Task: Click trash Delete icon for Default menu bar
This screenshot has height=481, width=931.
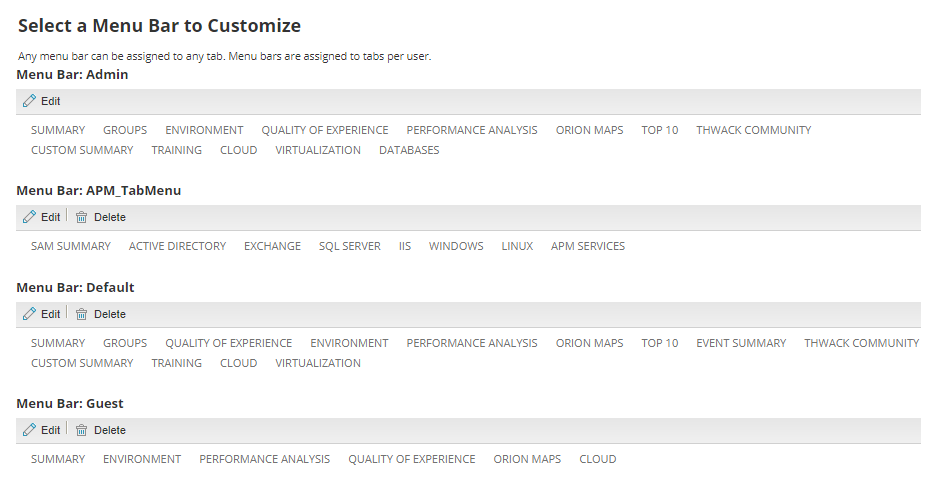Action: coord(82,314)
